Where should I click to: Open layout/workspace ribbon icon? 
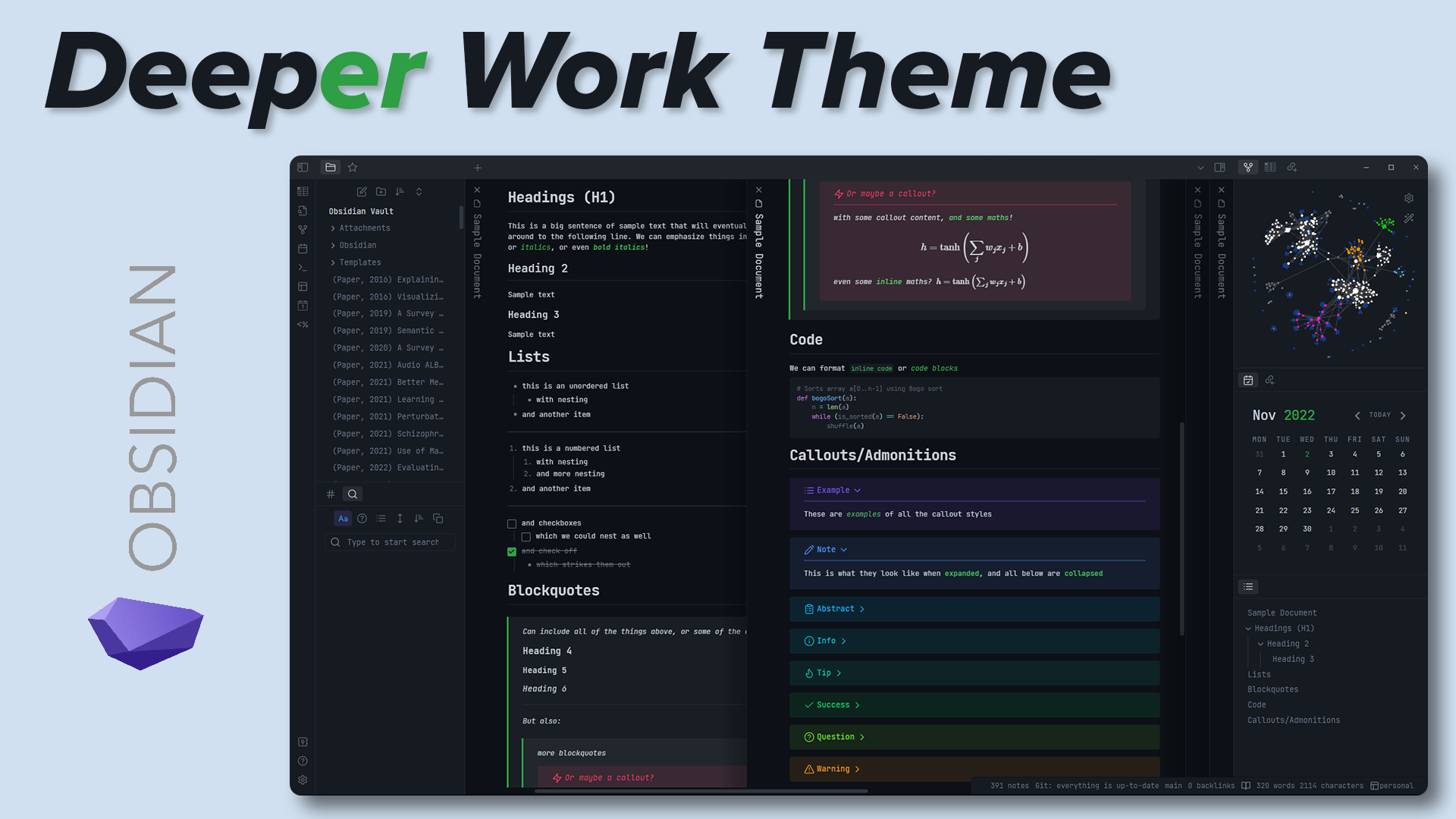(303, 287)
